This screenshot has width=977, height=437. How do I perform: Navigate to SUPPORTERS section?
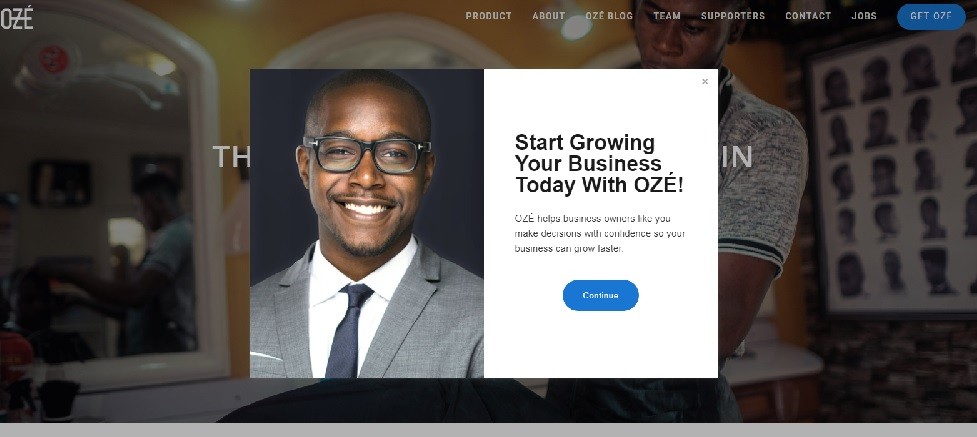tap(733, 16)
